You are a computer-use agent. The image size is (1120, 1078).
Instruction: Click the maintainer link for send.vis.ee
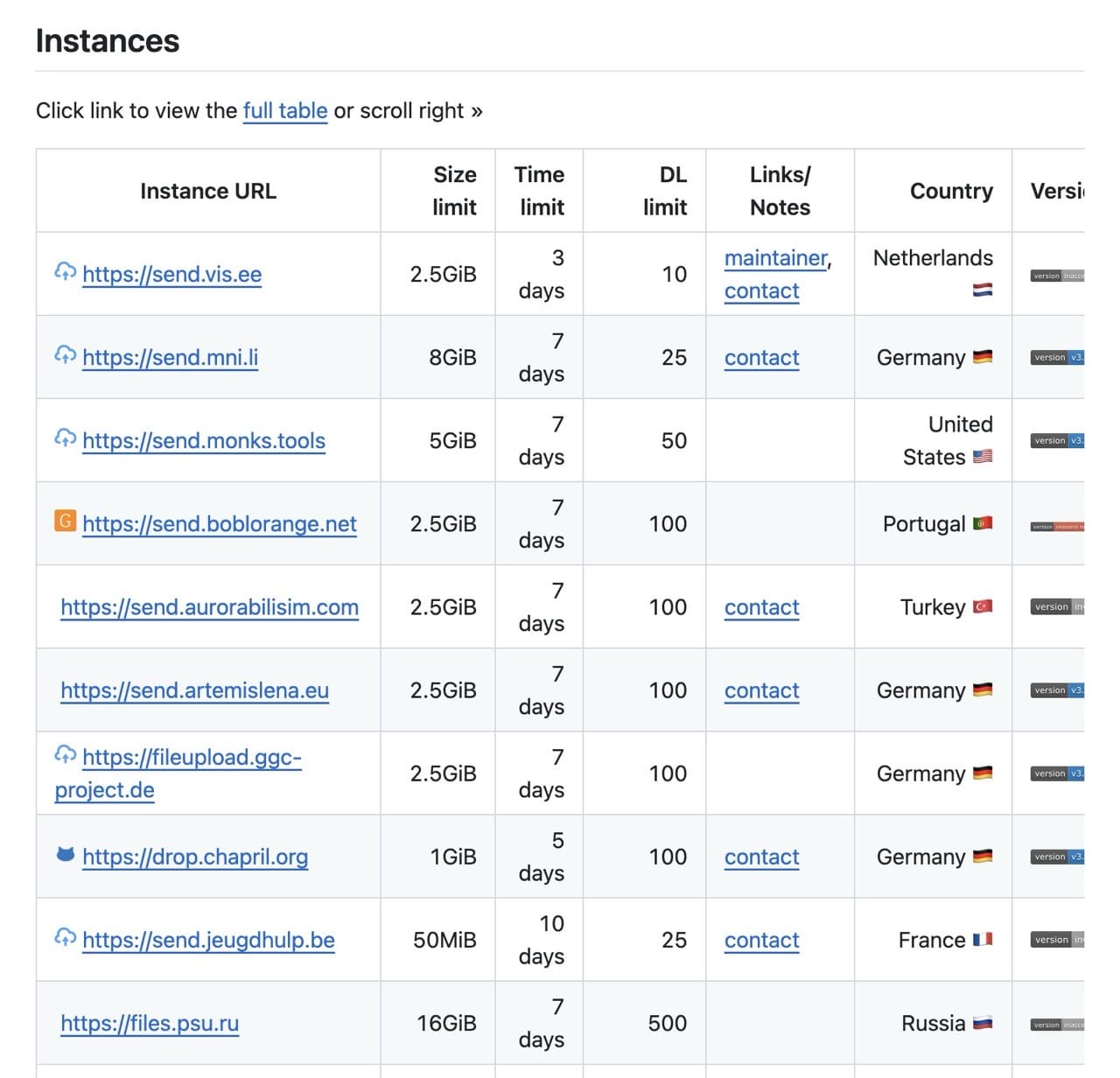click(775, 258)
